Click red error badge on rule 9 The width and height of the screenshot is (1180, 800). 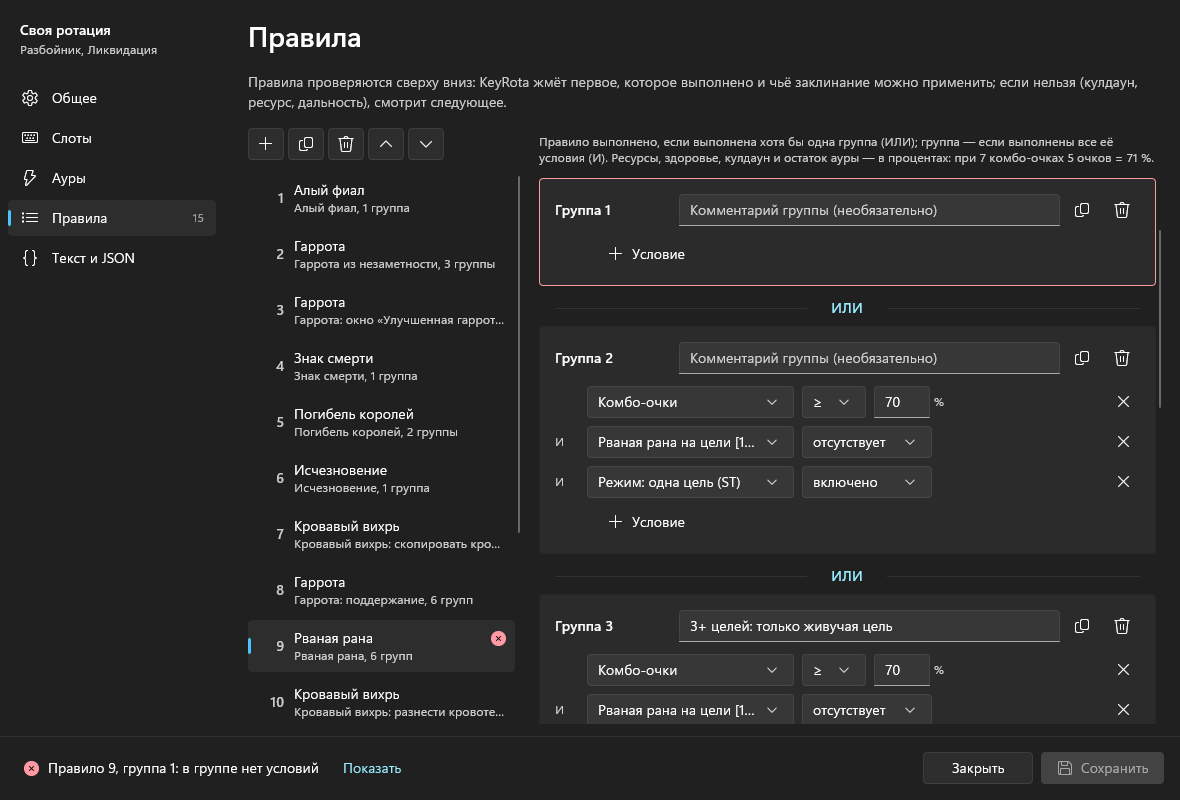(x=498, y=638)
